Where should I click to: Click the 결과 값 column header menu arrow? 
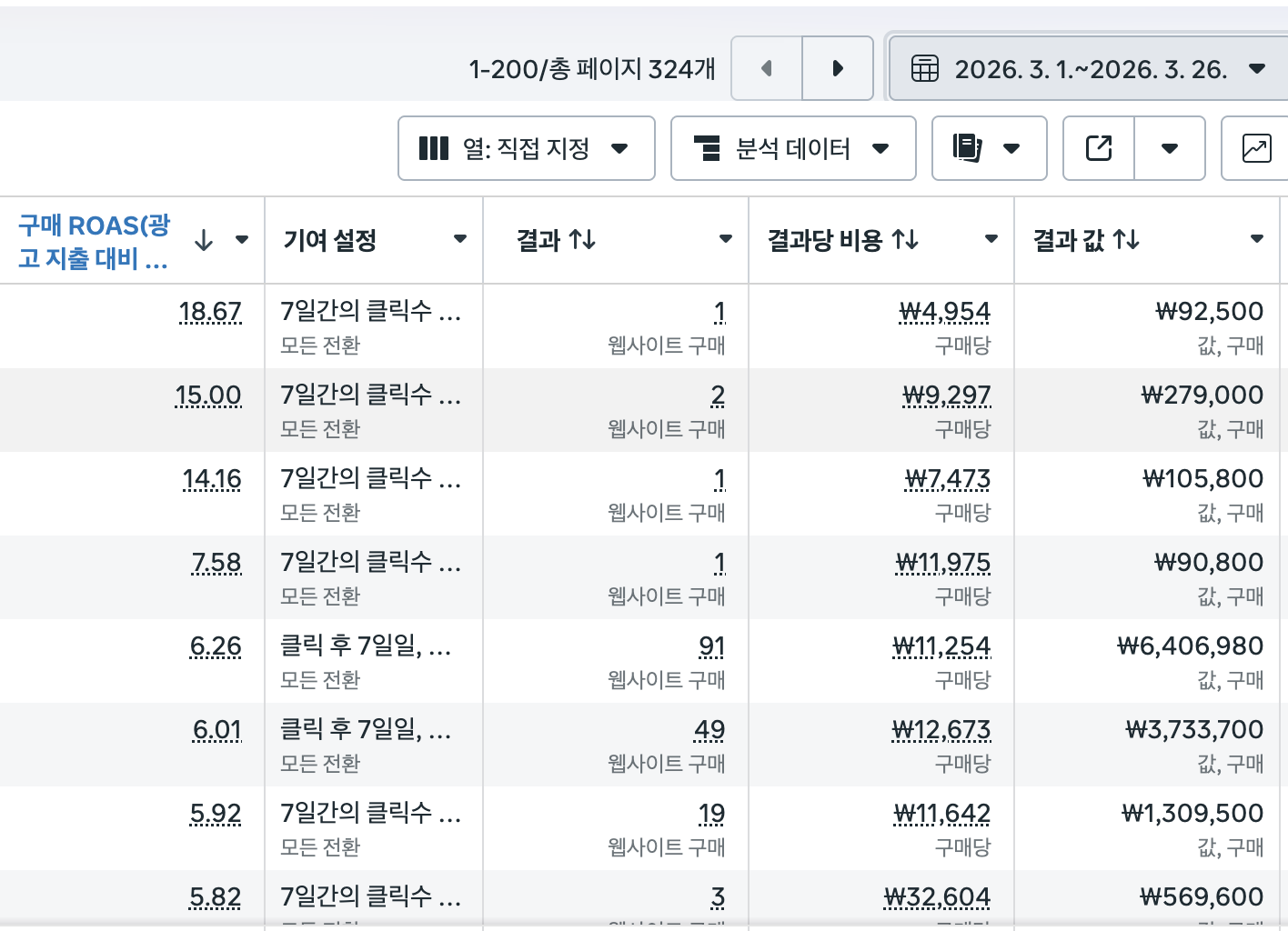1257,239
